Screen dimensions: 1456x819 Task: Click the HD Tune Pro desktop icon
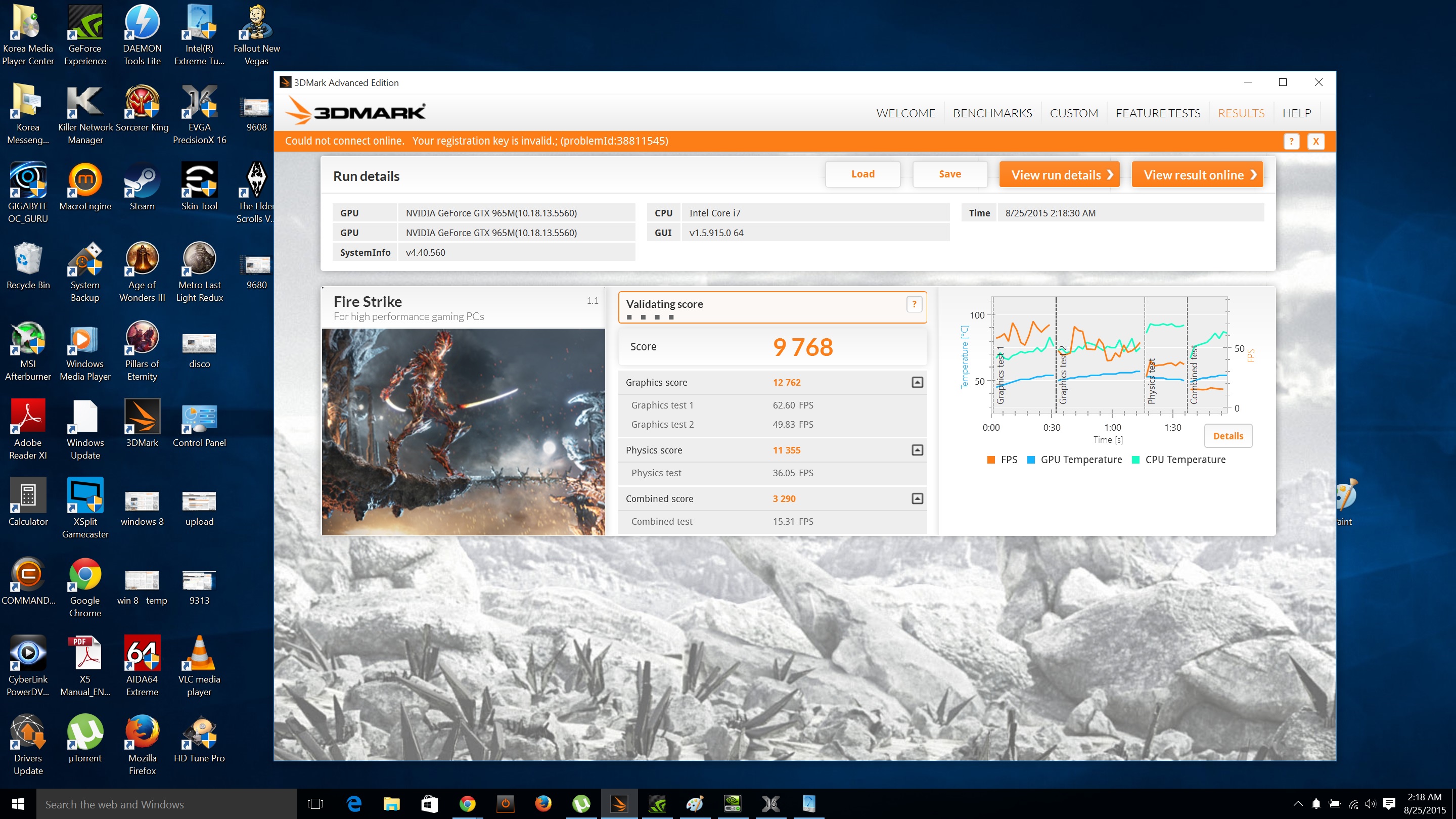pyautogui.click(x=199, y=739)
